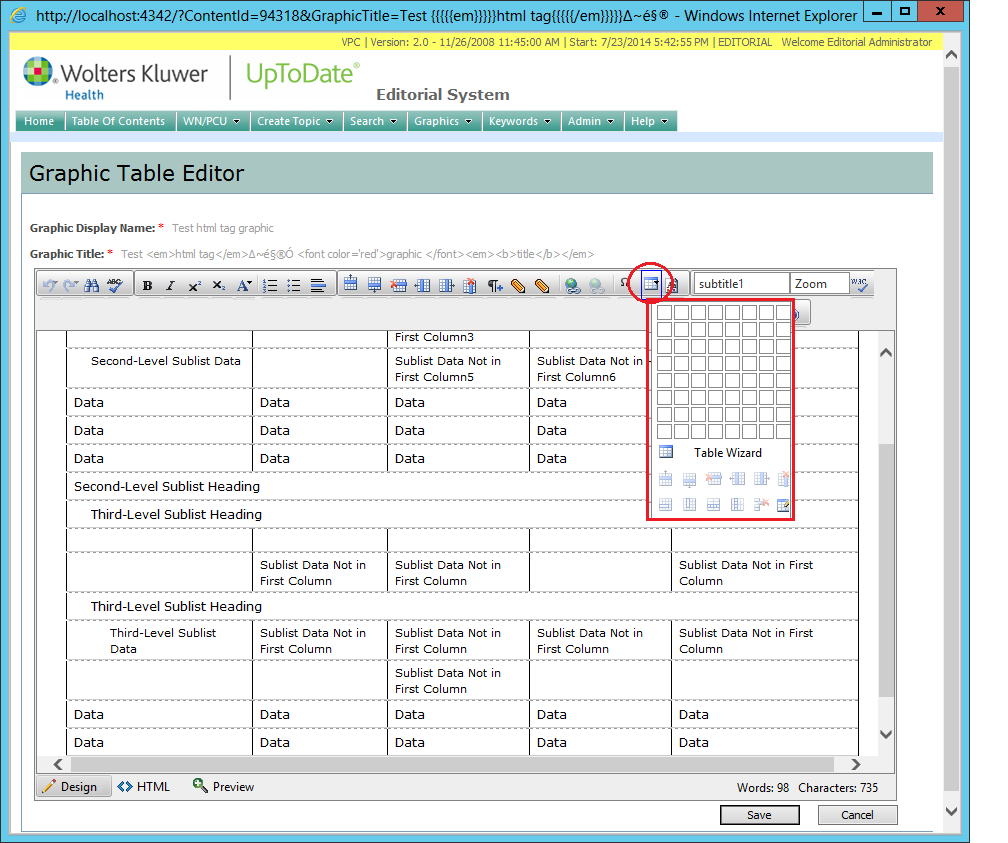Switch to the HTML view tab
The height and width of the screenshot is (843, 1008).
coord(144,786)
